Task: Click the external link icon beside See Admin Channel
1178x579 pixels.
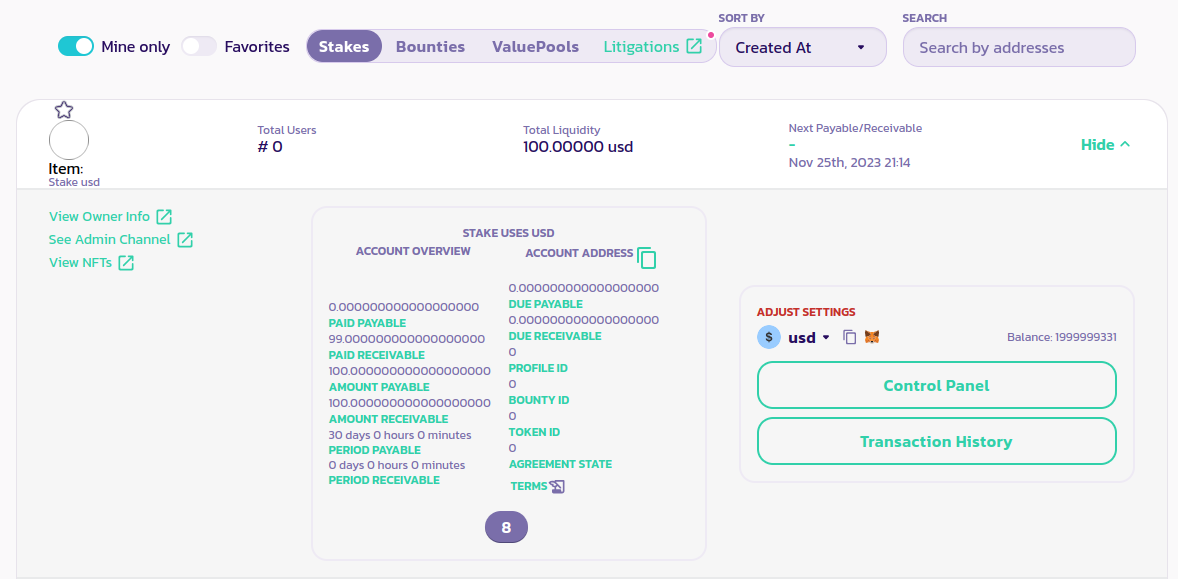Action: 185,240
